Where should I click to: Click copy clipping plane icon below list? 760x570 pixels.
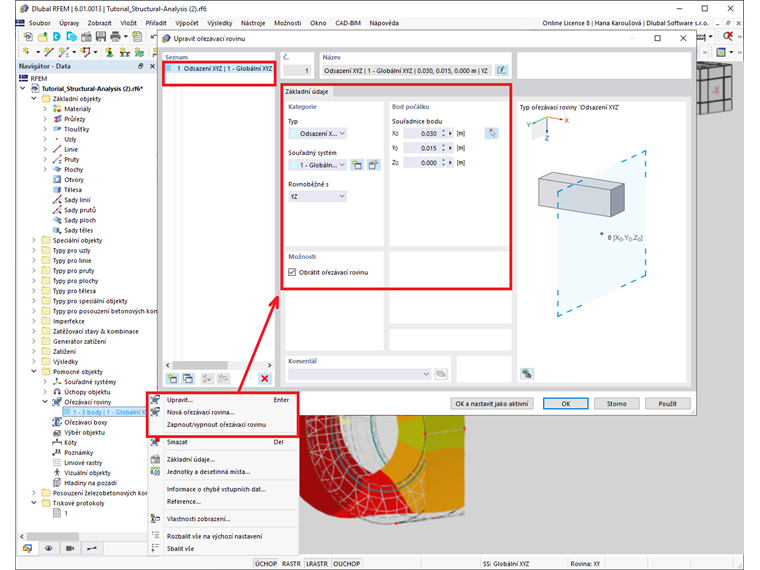click(188, 379)
